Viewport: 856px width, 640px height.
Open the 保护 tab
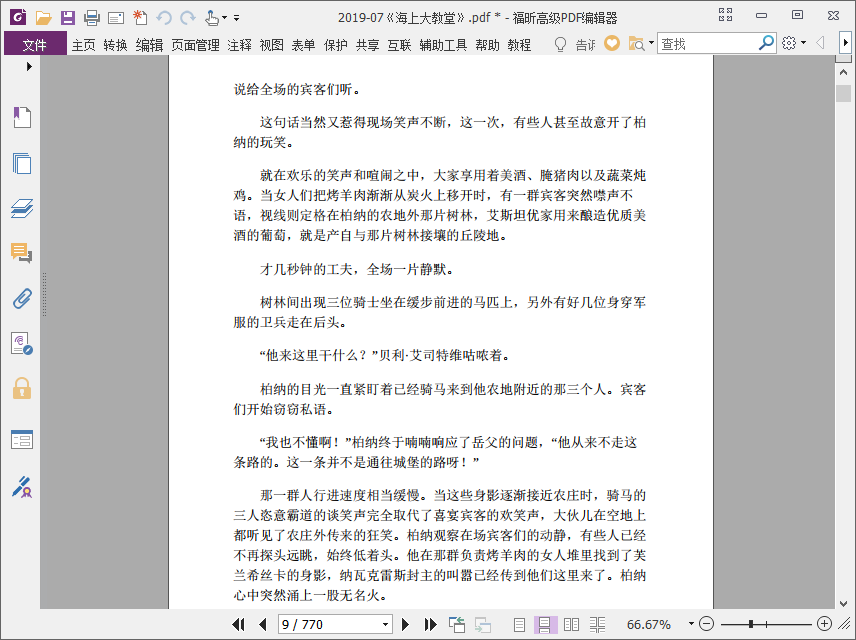tap(336, 45)
